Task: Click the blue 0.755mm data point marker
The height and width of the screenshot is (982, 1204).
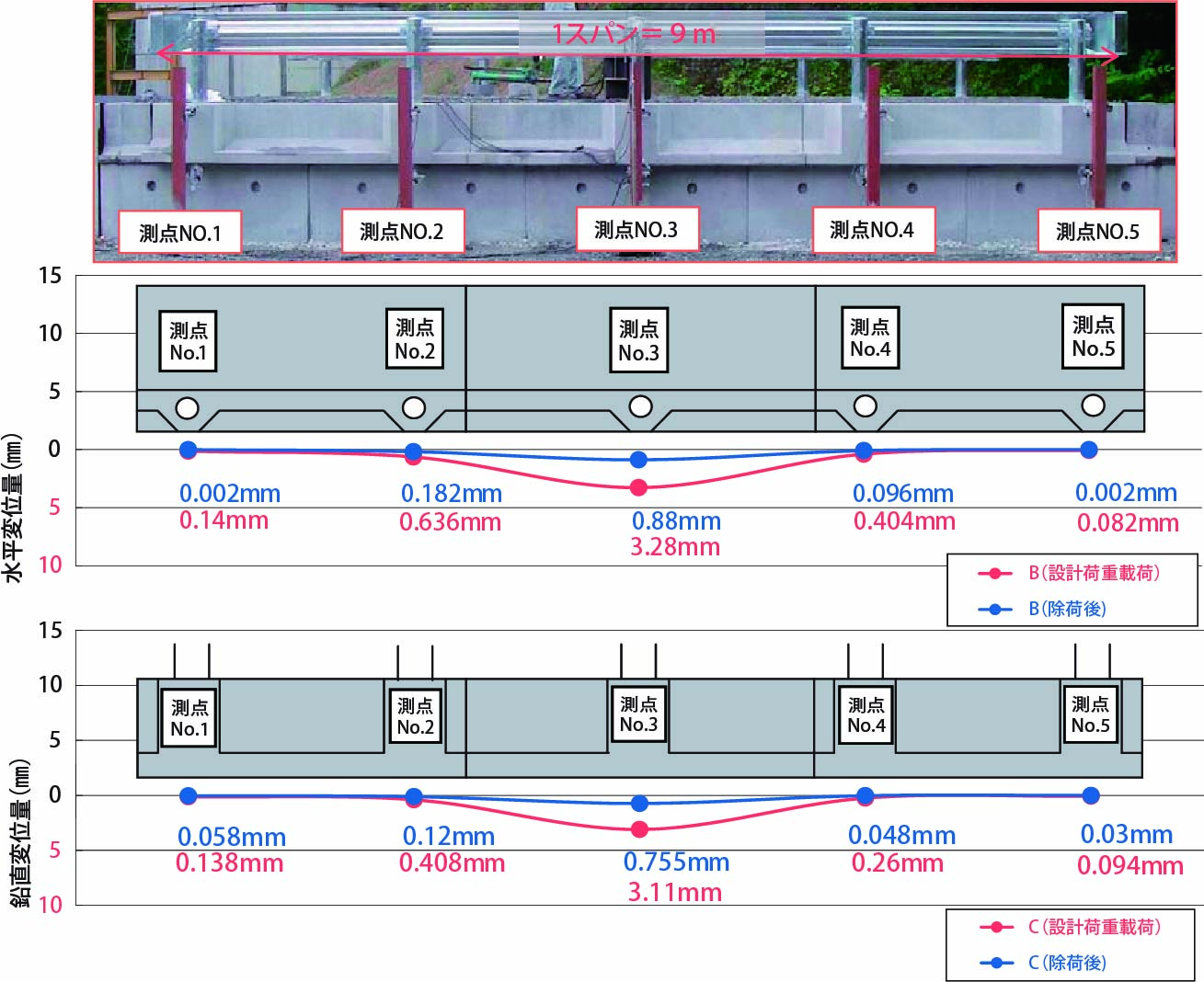Action: pyautogui.click(x=639, y=804)
